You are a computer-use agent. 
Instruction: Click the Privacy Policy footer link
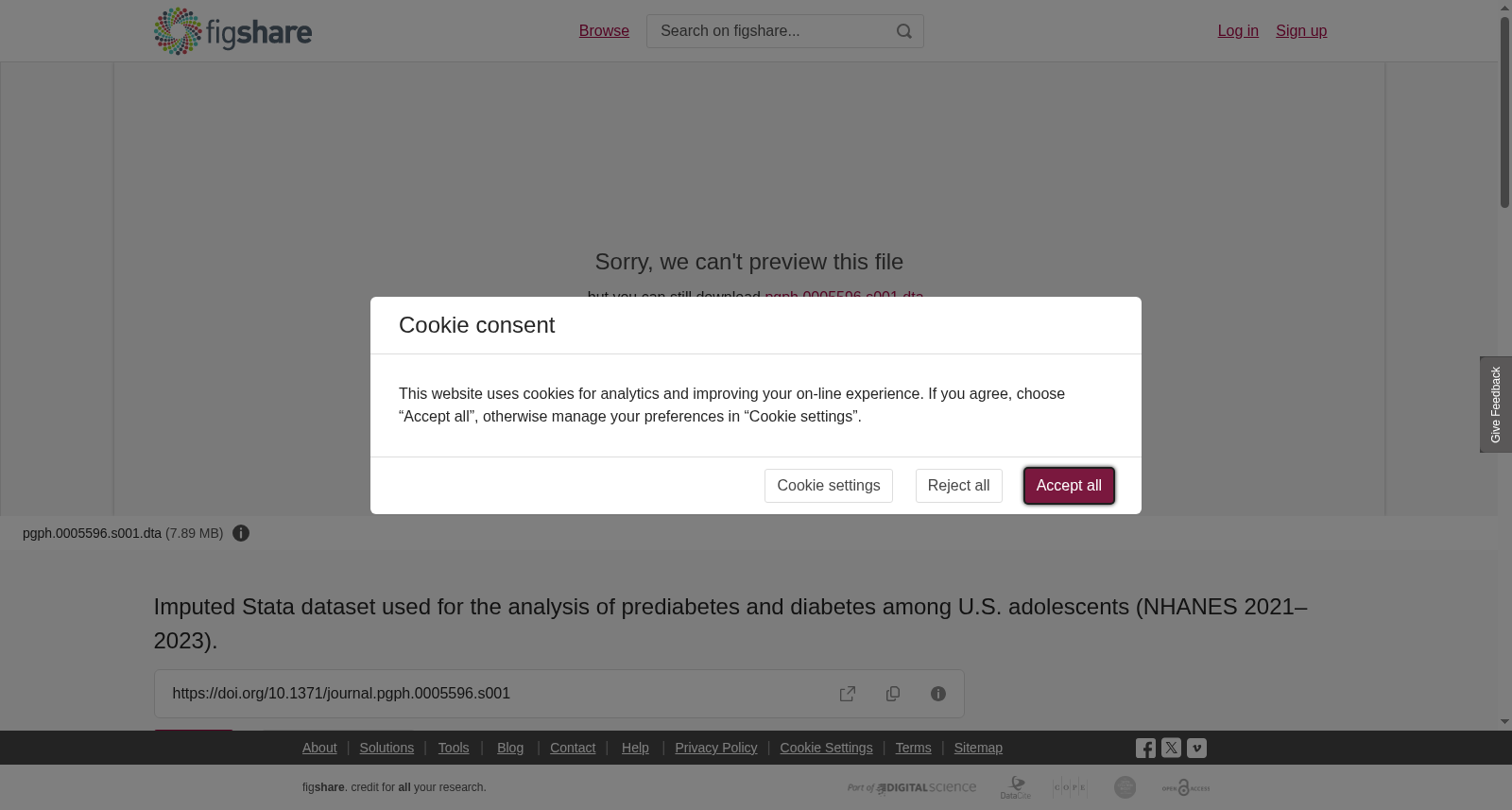click(x=715, y=748)
